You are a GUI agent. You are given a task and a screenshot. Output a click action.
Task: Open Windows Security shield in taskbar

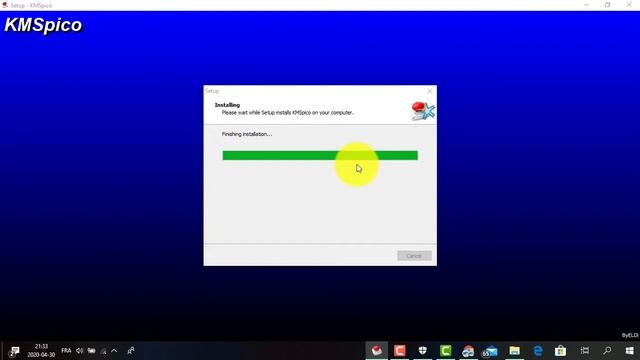422,351
